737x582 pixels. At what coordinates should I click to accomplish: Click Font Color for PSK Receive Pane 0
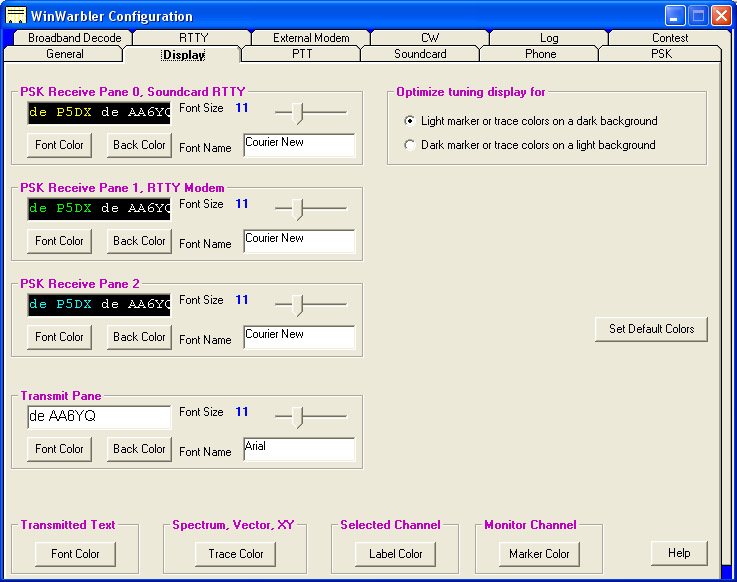59,145
